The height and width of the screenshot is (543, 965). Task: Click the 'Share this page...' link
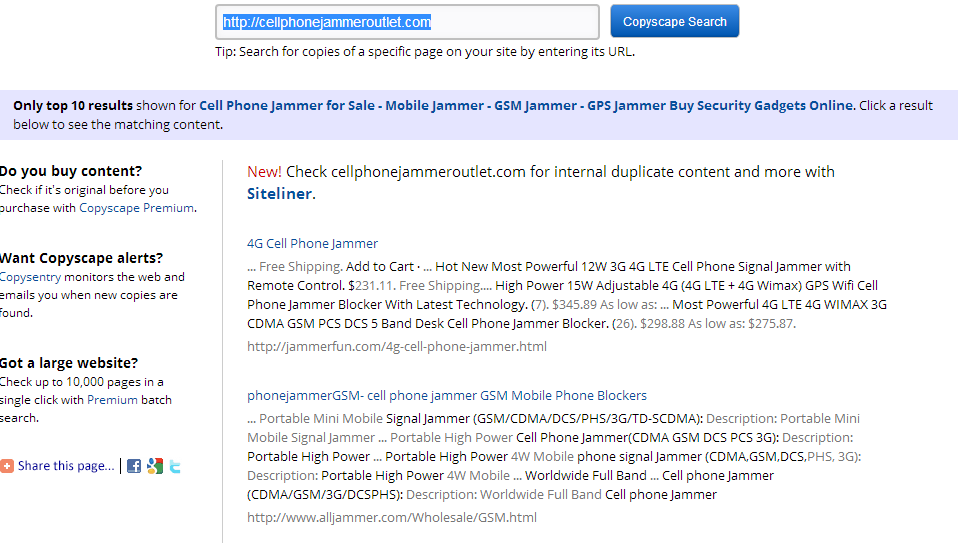point(66,466)
